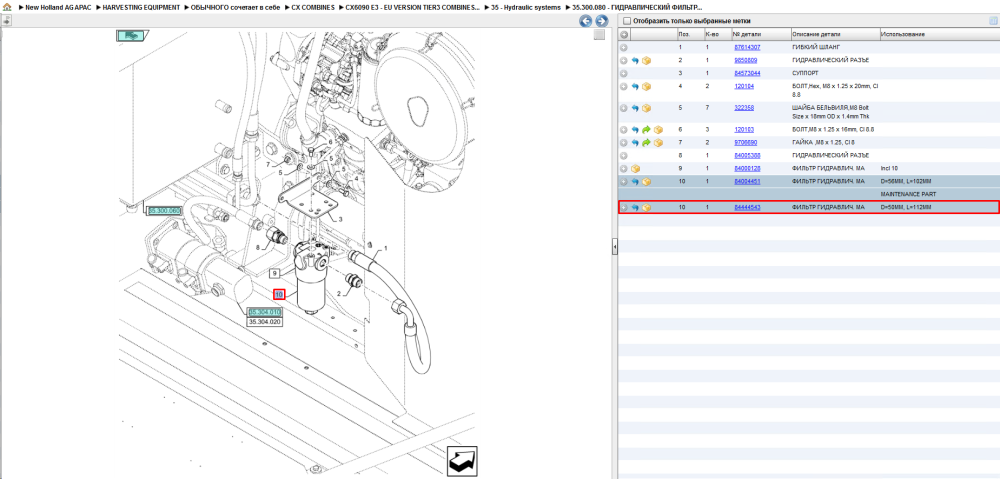Click the blue arrow in 84444543 row
Screen dimensions: 1000x479
pyautogui.click(x=635, y=208)
